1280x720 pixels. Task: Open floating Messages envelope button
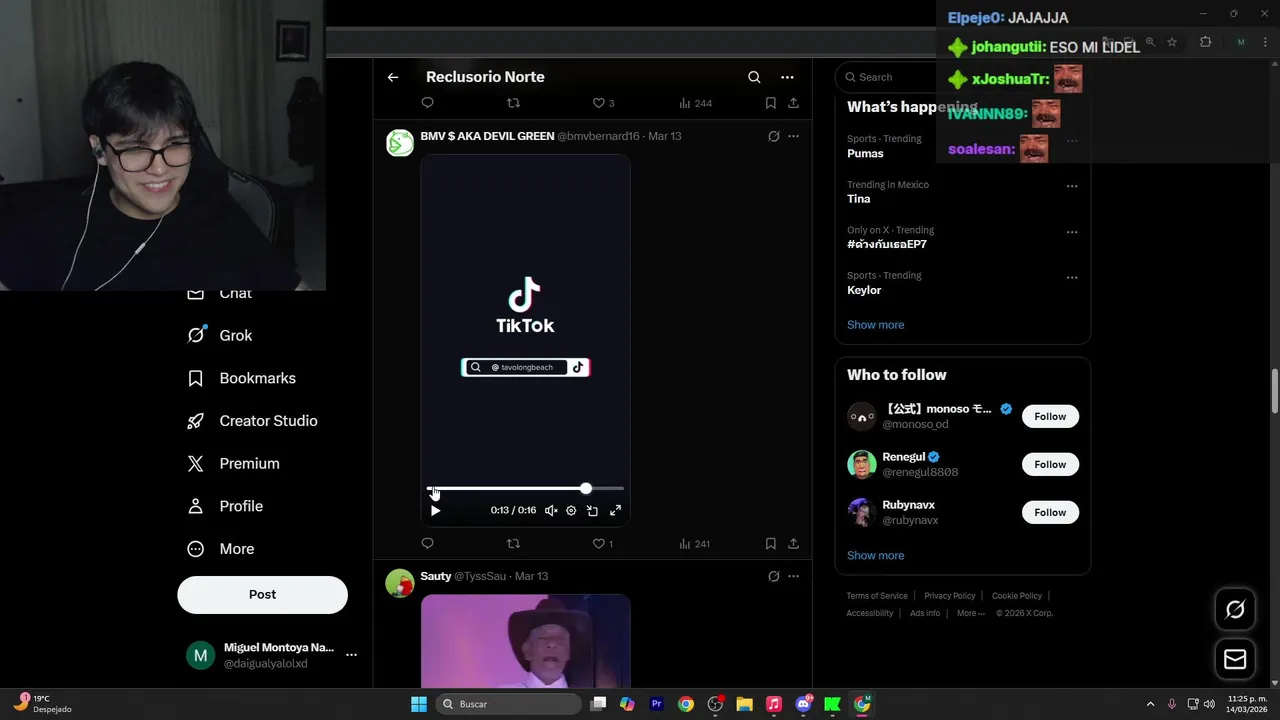tap(1235, 659)
